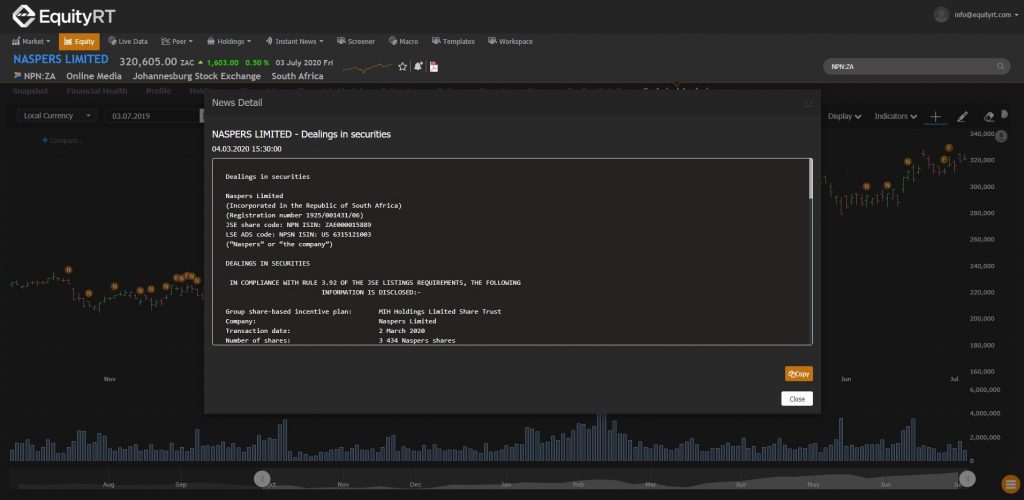Click the Snapshot tab
Screen dimensions: 1024x500
pyautogui.click(x=30, y=91)
